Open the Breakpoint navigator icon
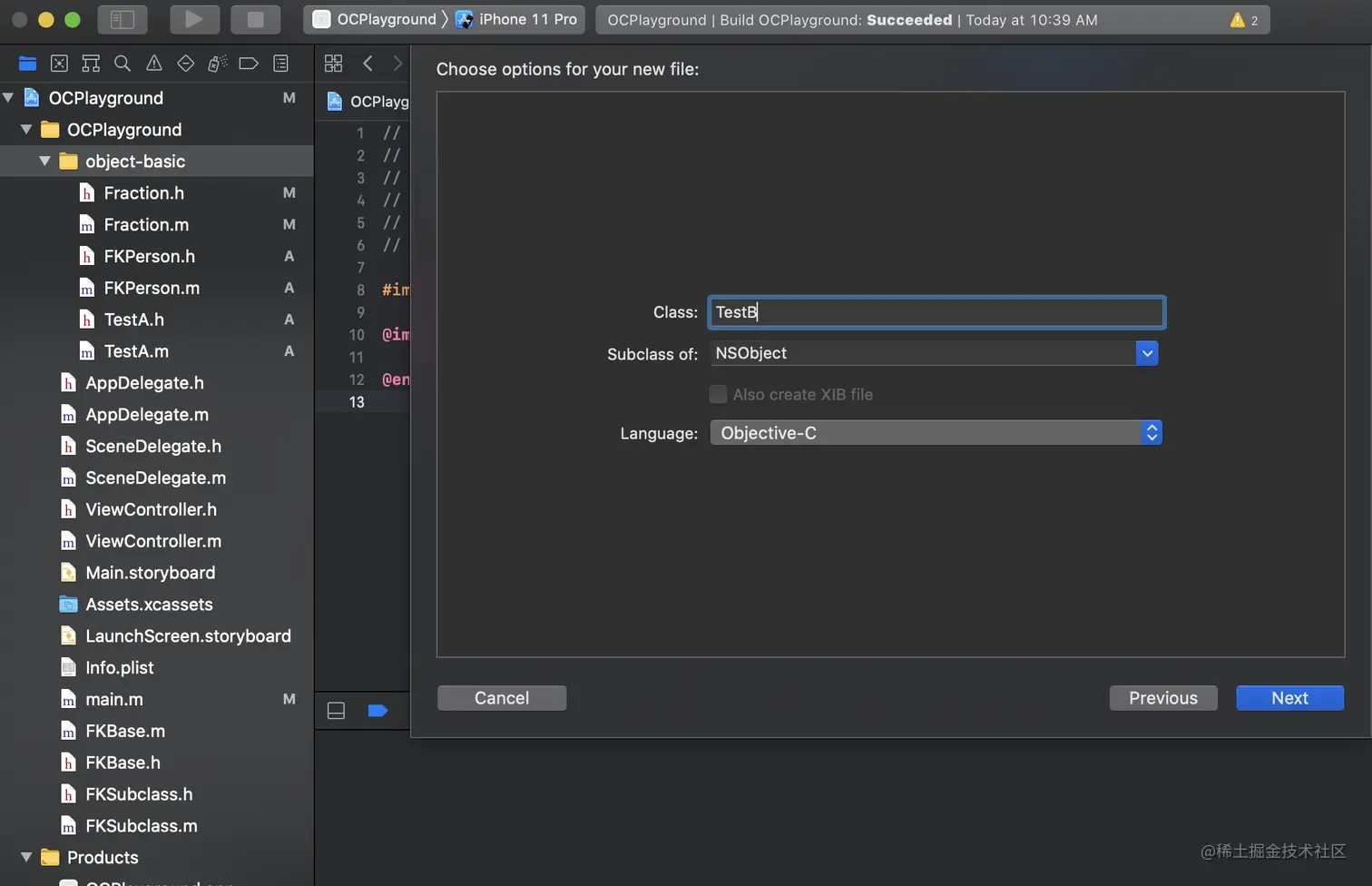 click(x=249, y=64)
